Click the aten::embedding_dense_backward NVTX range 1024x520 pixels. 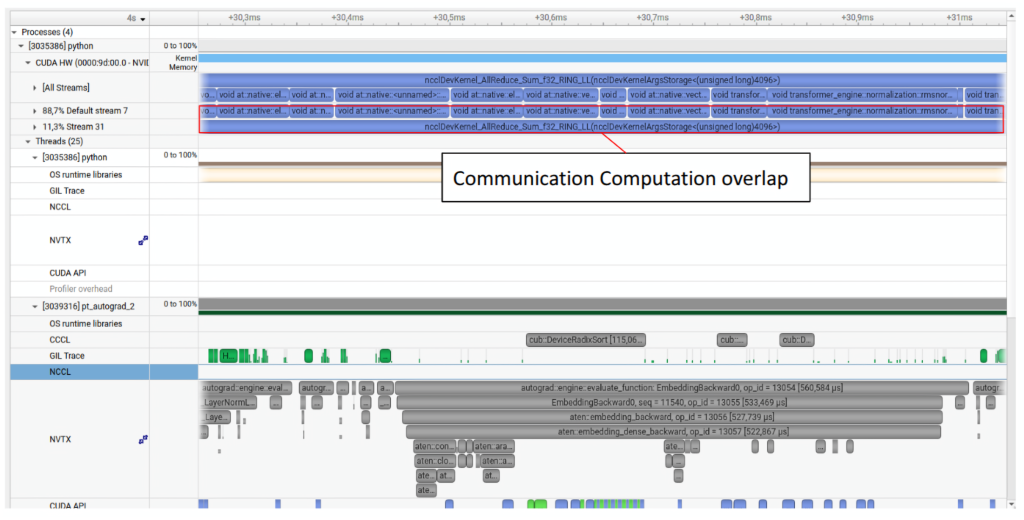click(x=672, y=432)
